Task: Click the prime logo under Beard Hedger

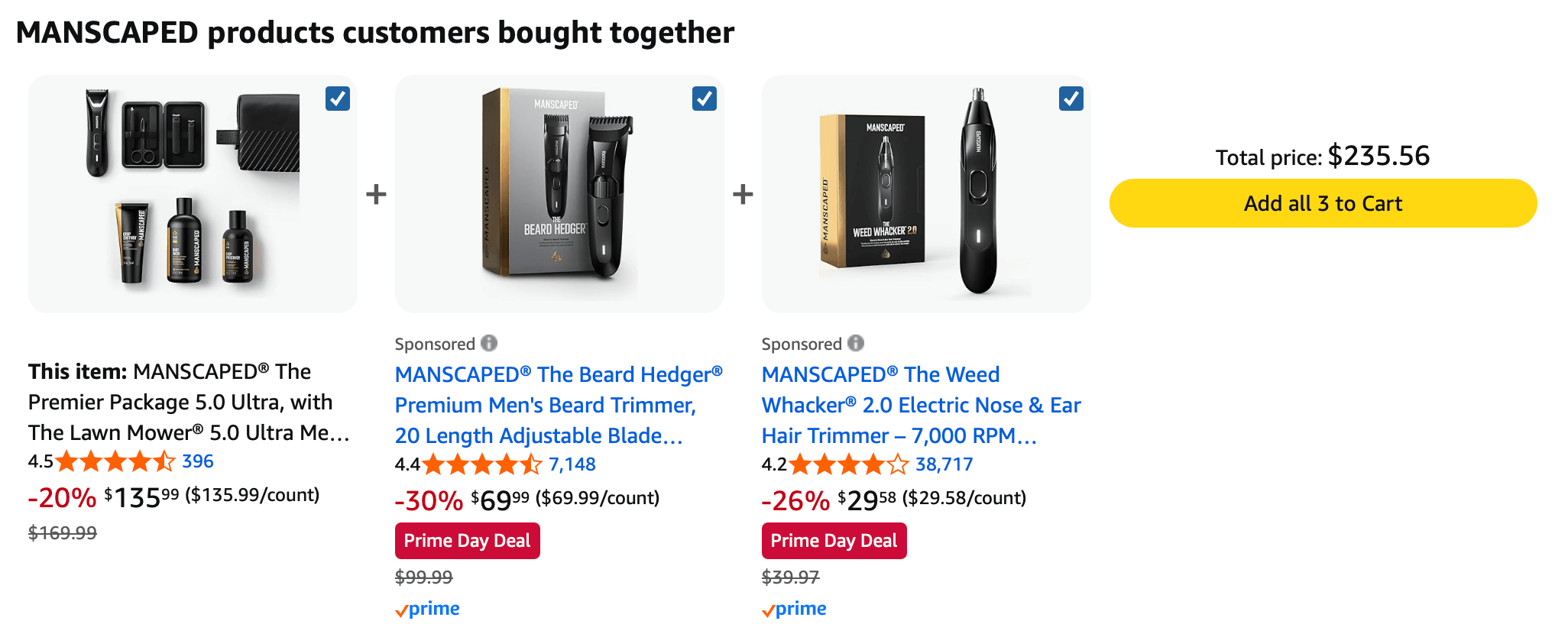Action: coord(428,609)
